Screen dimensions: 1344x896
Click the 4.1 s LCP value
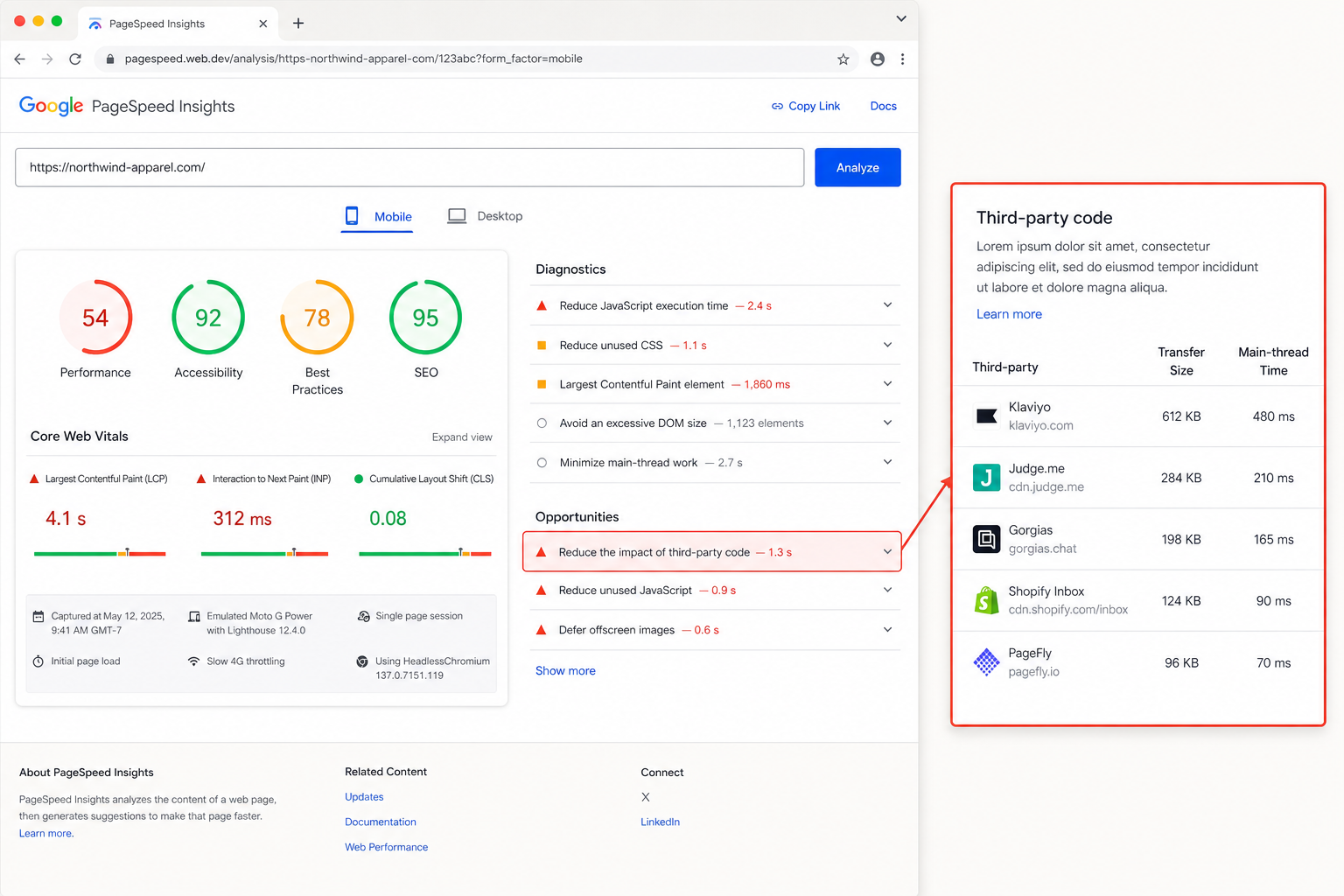66,519
